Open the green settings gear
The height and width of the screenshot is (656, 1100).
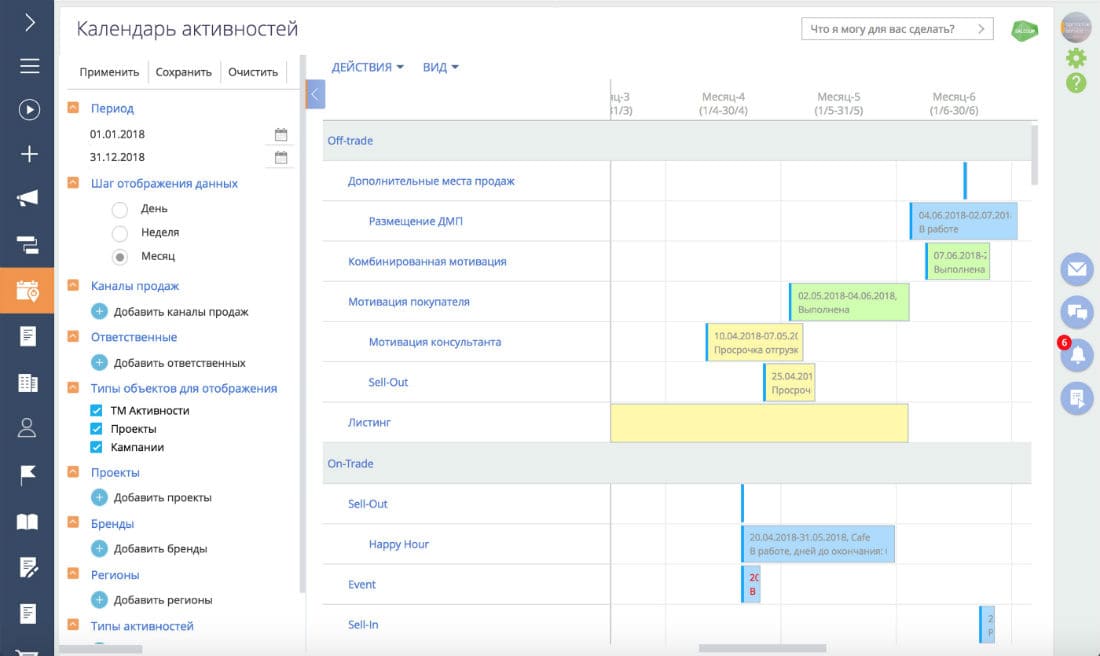1075,58
